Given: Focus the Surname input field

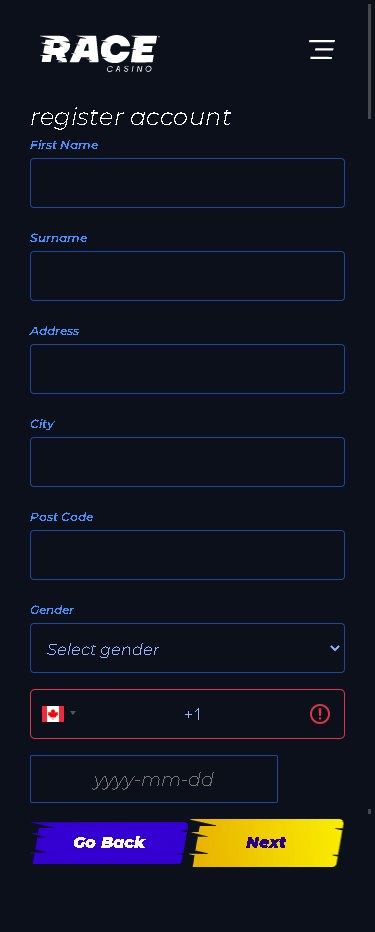Looking at the screenshot, I should (x=187, y=276).
